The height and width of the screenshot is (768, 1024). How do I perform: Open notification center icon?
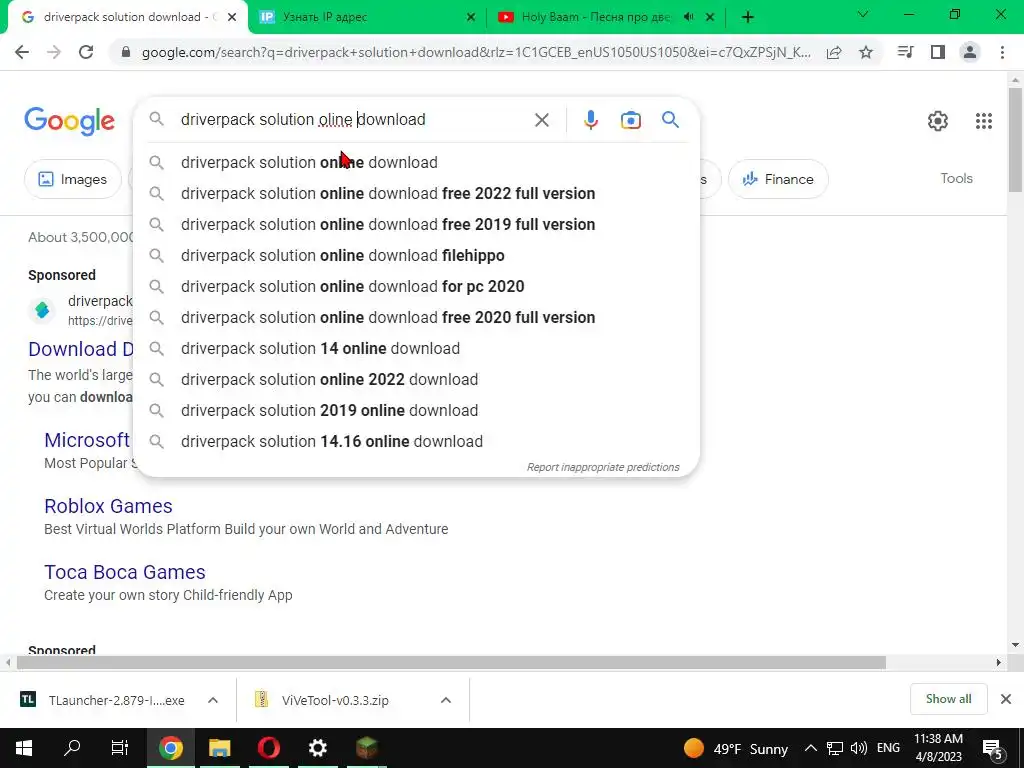pyautogui.click(x=993, y=748)
